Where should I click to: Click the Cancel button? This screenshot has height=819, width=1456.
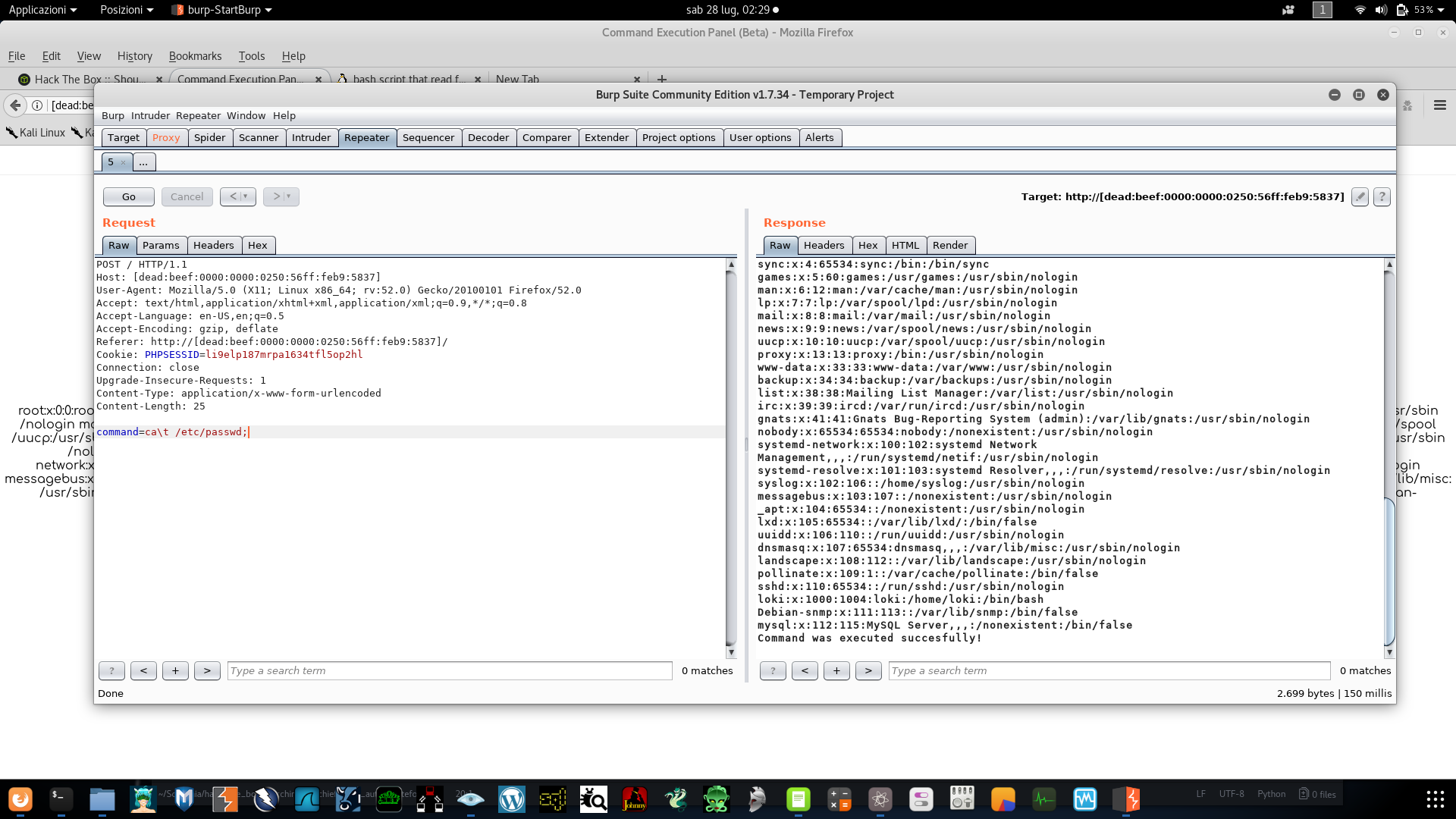tap(187, 196)
